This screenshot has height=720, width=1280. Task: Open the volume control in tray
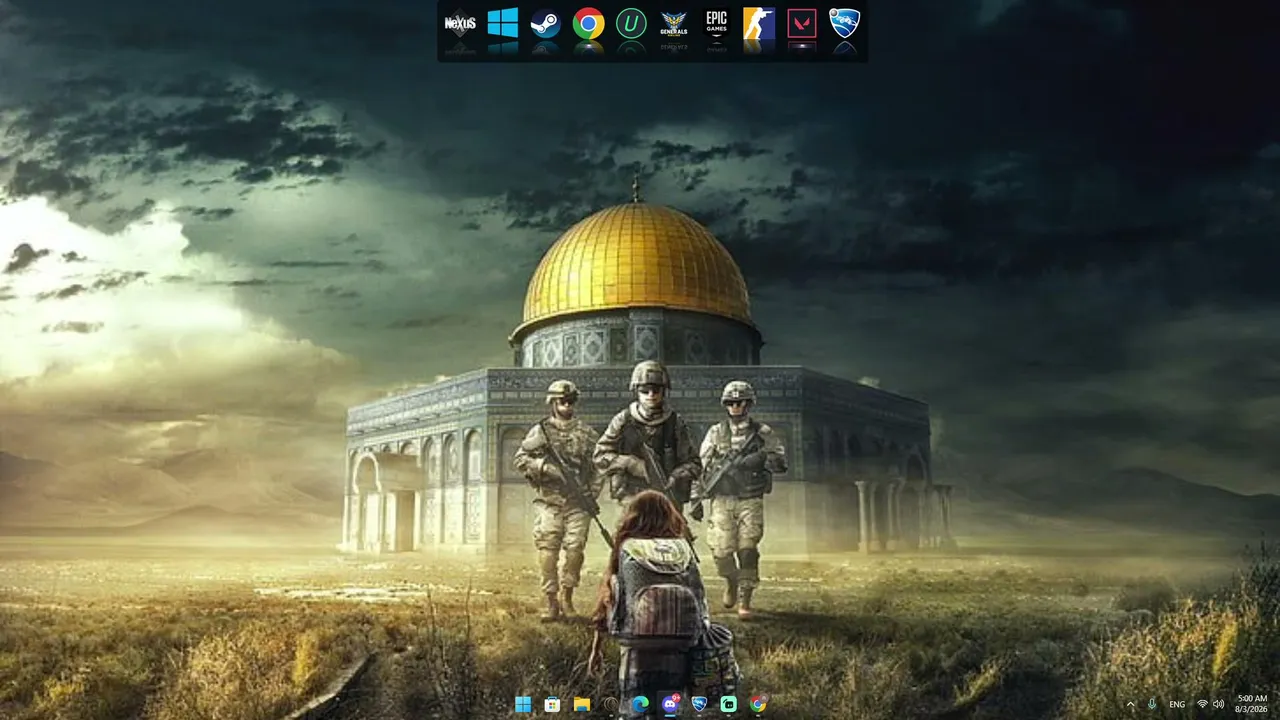(1218, 704)
